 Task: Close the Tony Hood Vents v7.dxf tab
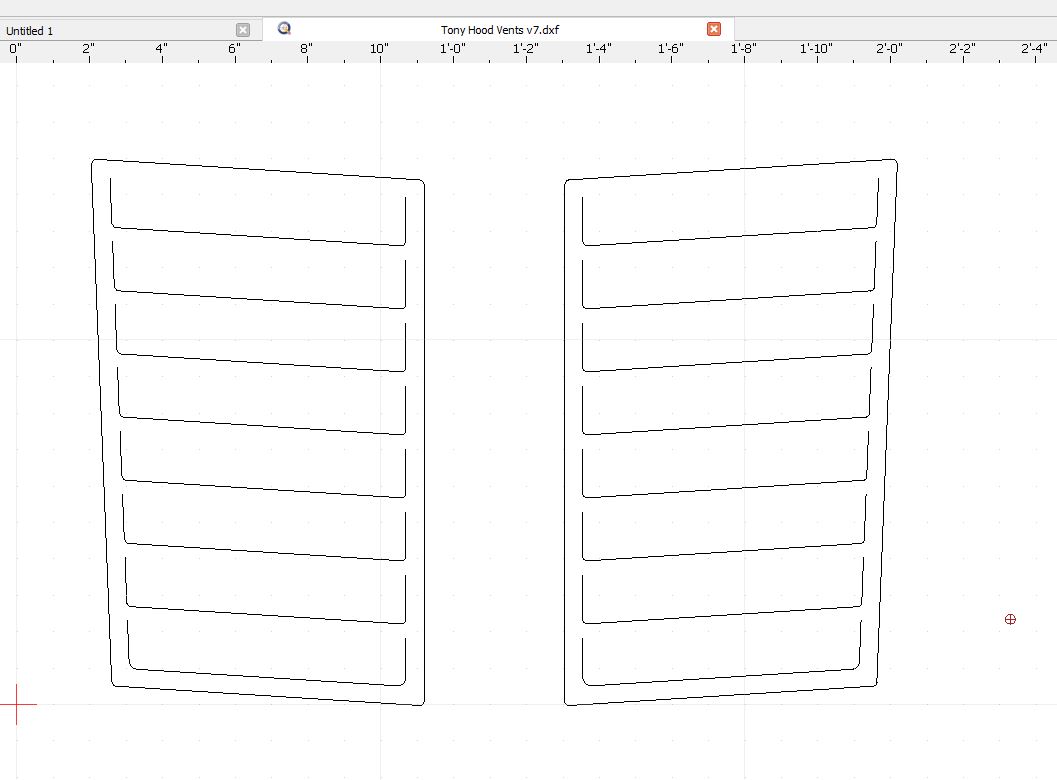pos(714,29)
